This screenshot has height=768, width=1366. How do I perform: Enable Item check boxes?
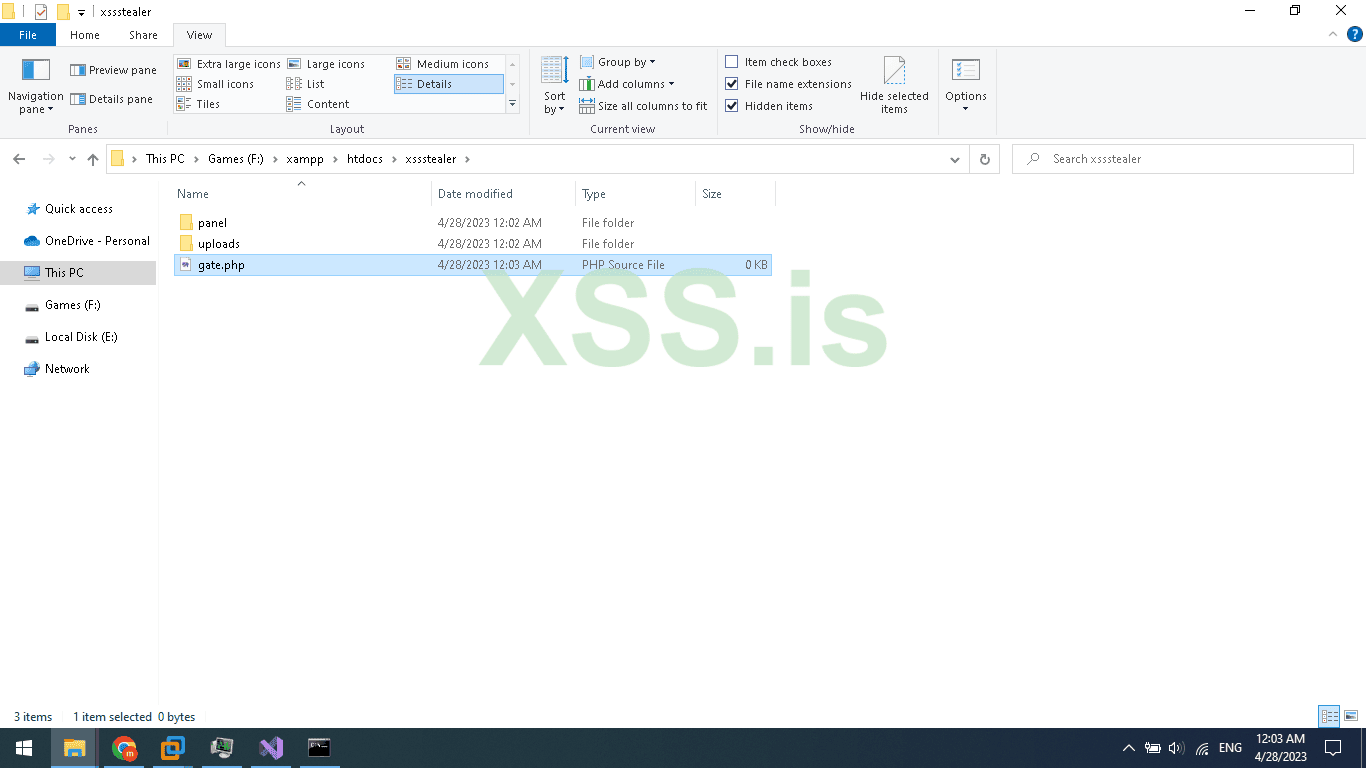[x=732, y=62]
